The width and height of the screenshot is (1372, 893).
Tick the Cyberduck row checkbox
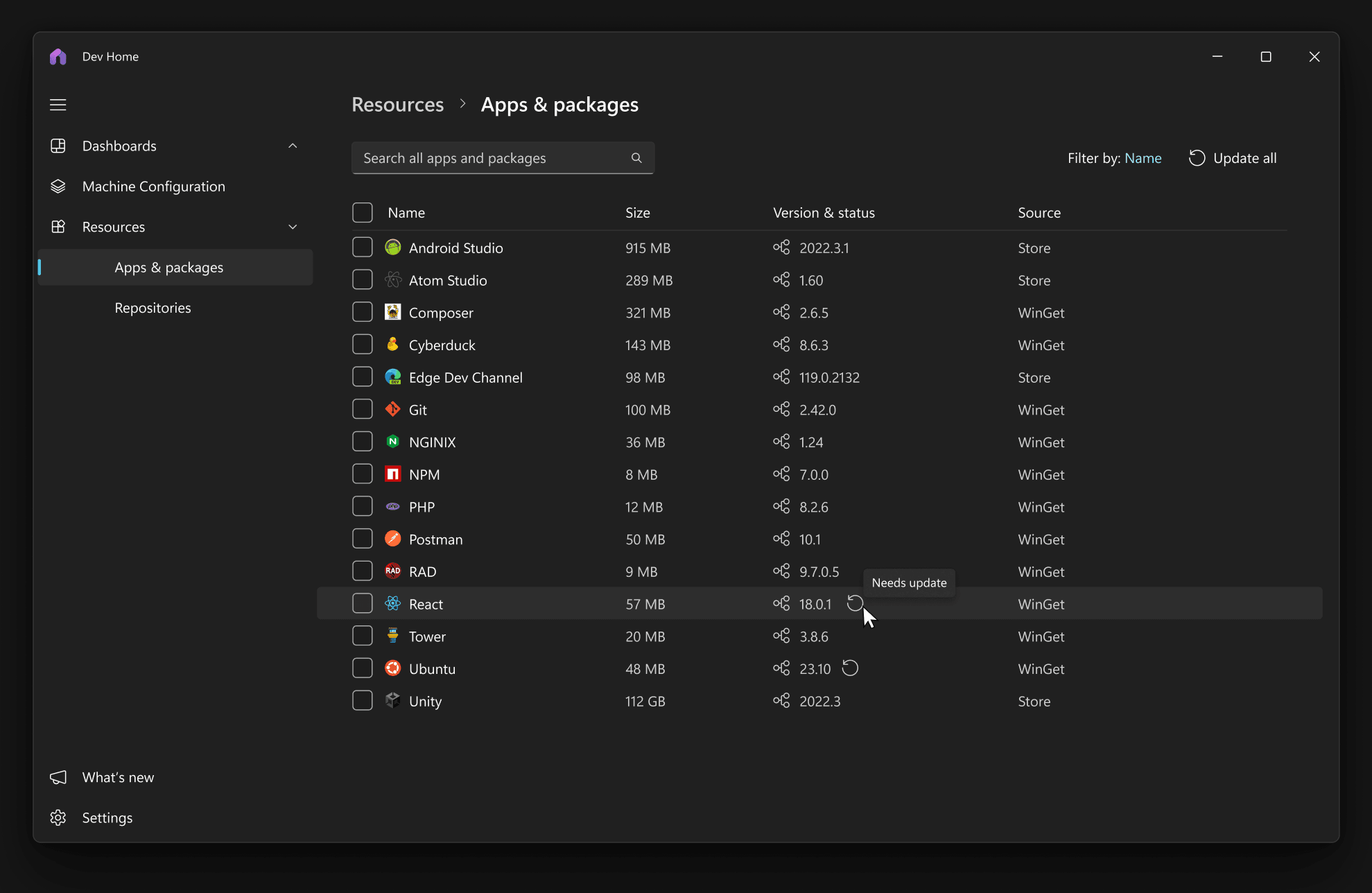pos(363,345)
